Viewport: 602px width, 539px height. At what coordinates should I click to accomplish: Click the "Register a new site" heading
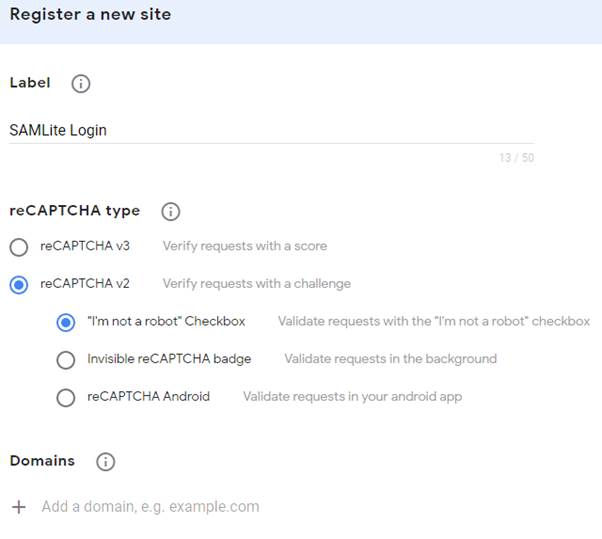pos(91,15)
